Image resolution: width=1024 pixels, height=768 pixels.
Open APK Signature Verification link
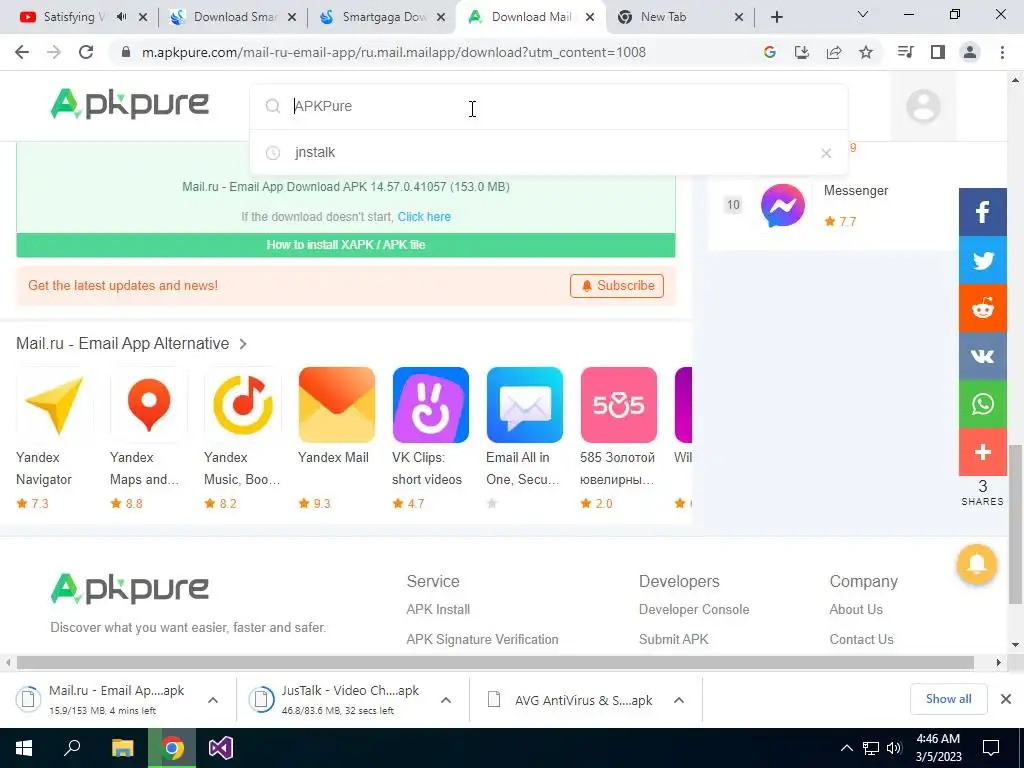pyautogui.click(x=482, y=639)
